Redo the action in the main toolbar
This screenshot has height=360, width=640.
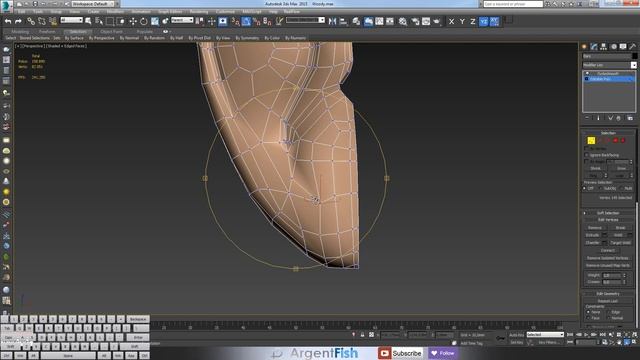[x=18, y=21]
